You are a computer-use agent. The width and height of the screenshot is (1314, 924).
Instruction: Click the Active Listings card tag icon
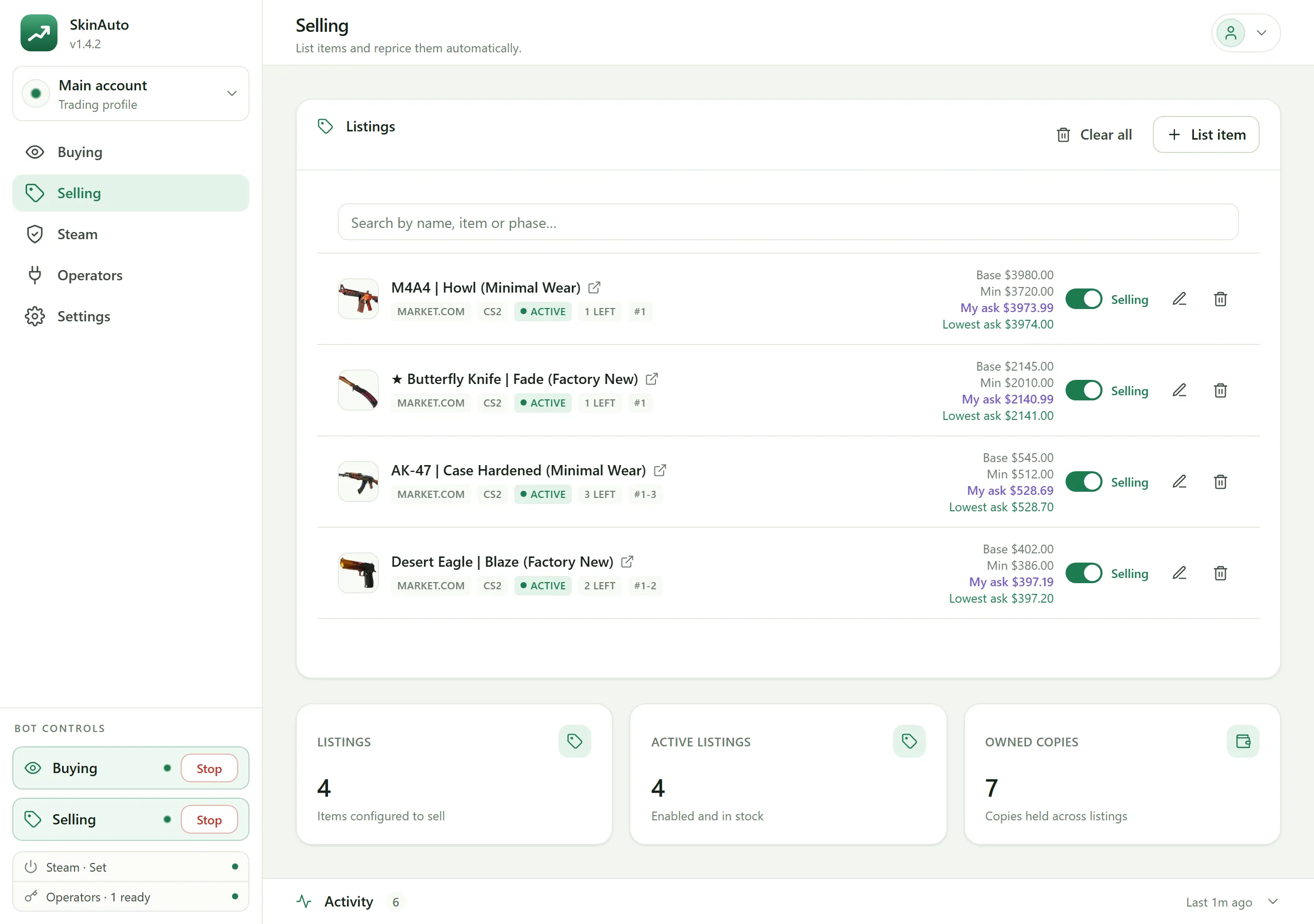pyautogui.click(x=909, y=741)
